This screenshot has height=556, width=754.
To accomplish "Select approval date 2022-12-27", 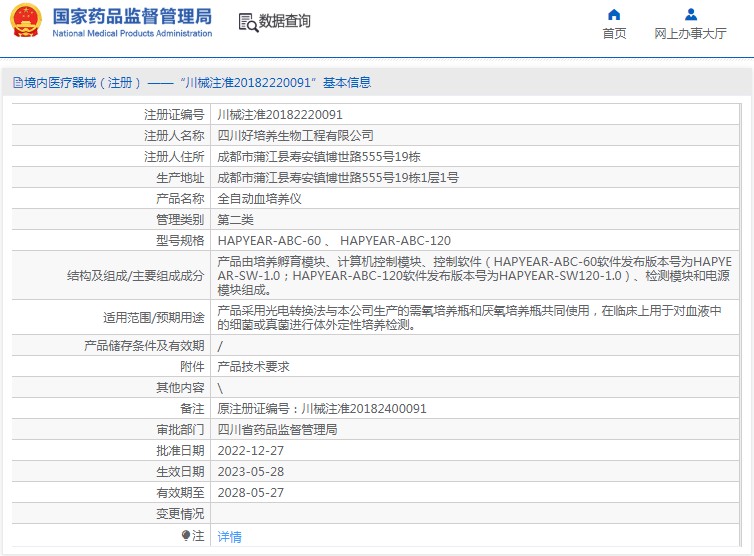I will 251,451.
